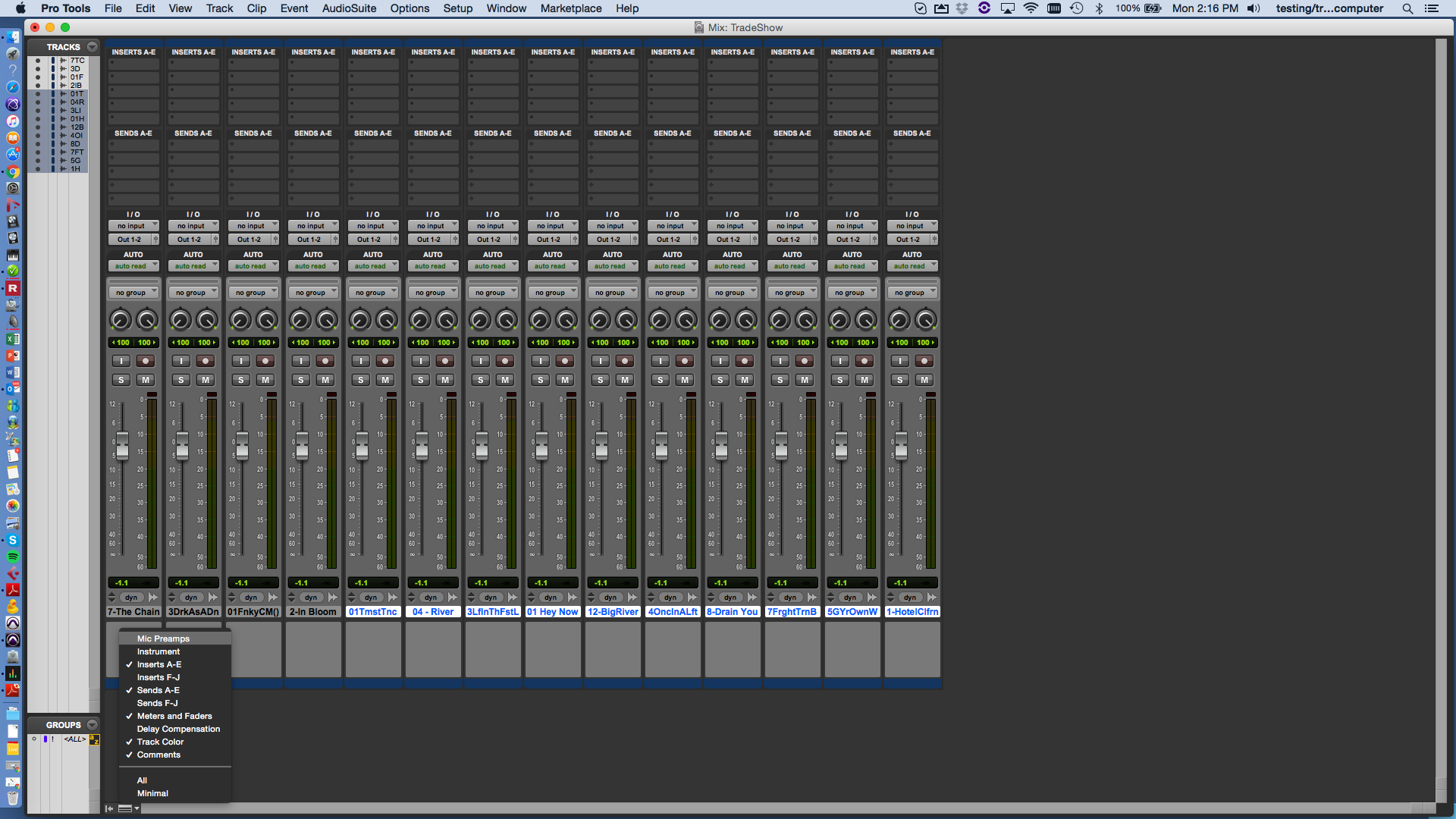Record-enable the 7-The Chain track
Viewport: 1456px width, 819px height.
(x=146, y=361)
